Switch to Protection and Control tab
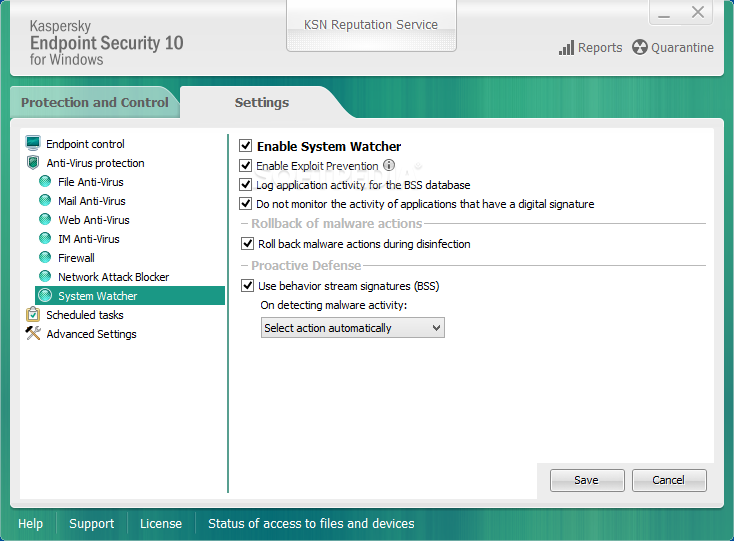This screenshot has width=734, height=541. coord(95,102)
